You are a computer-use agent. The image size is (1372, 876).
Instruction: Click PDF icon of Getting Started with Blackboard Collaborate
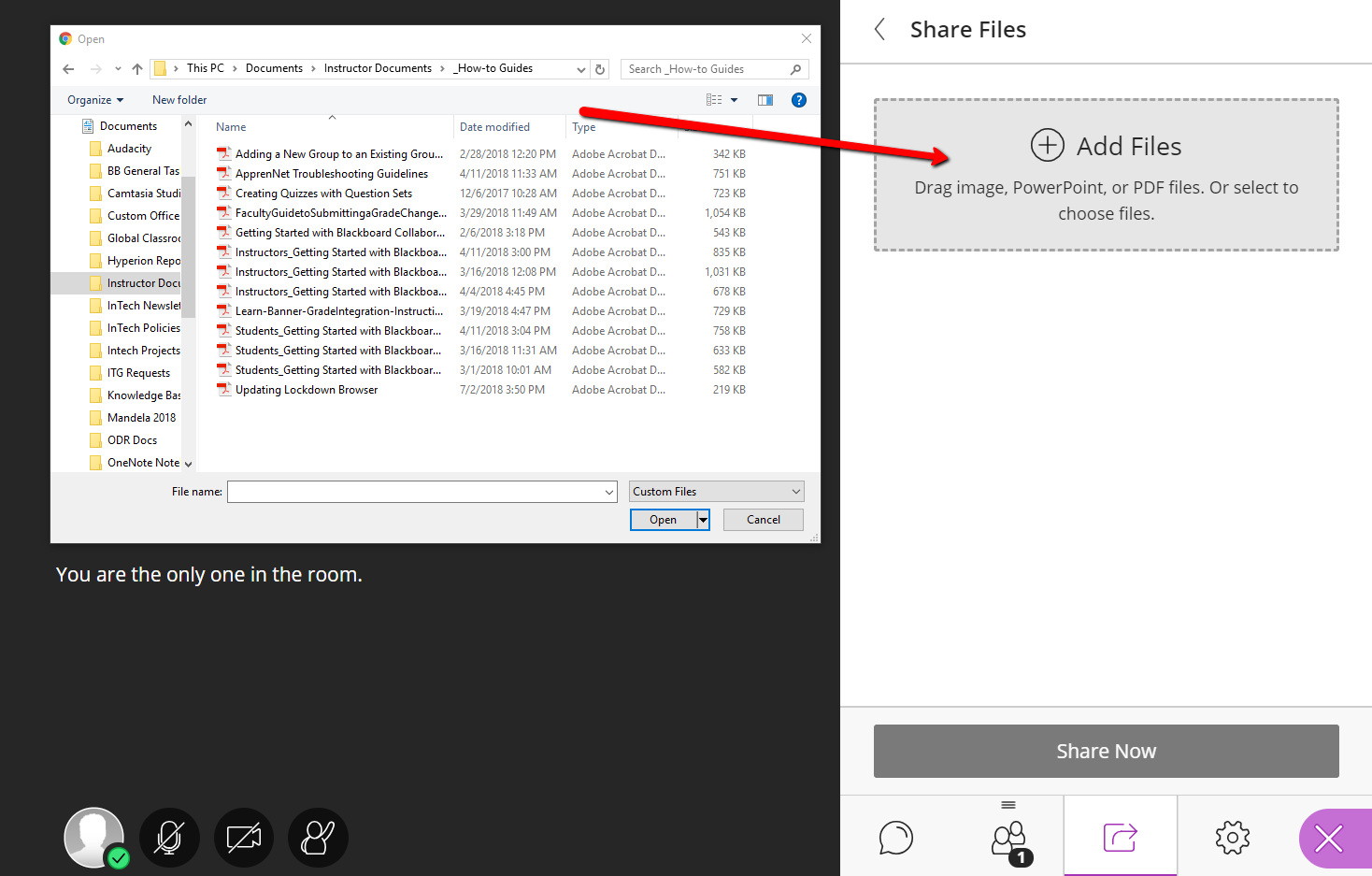(x=223, y=232)
